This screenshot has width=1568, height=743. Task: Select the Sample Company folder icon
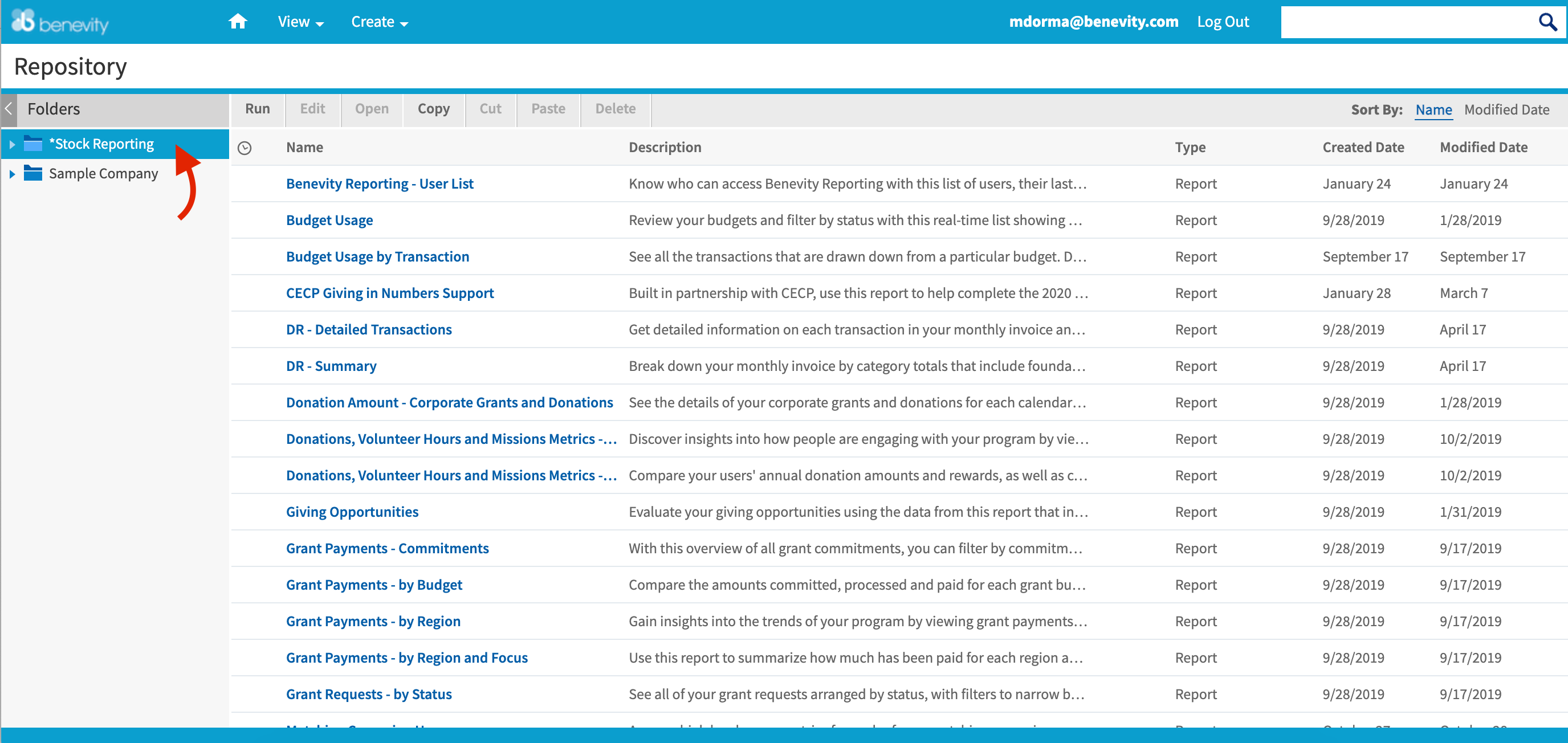32,173
